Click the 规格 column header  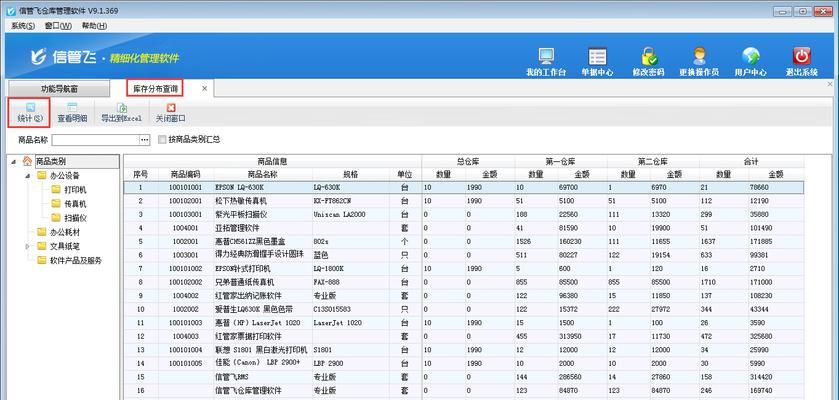tap(350, 174)
